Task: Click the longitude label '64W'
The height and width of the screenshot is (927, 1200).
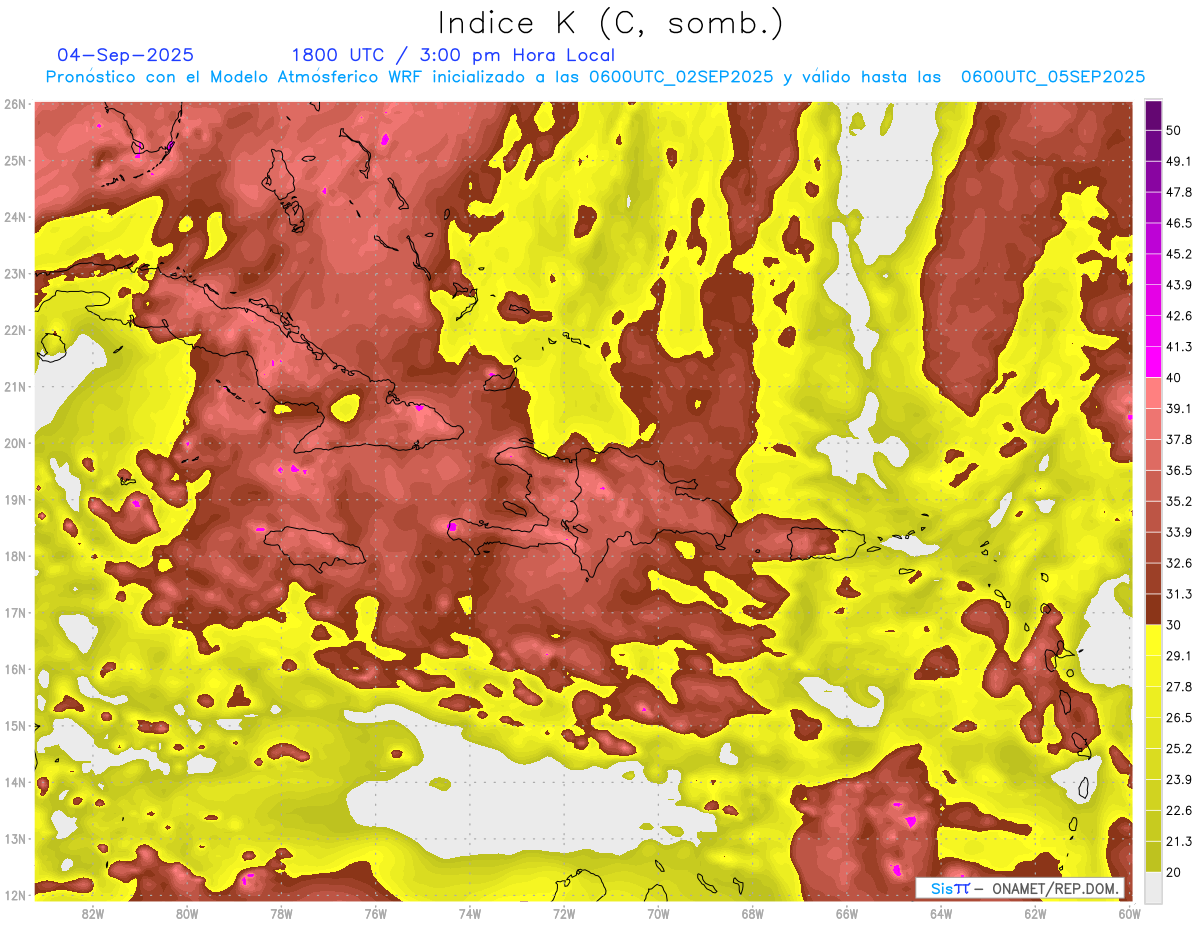Action: coord(941,914)
